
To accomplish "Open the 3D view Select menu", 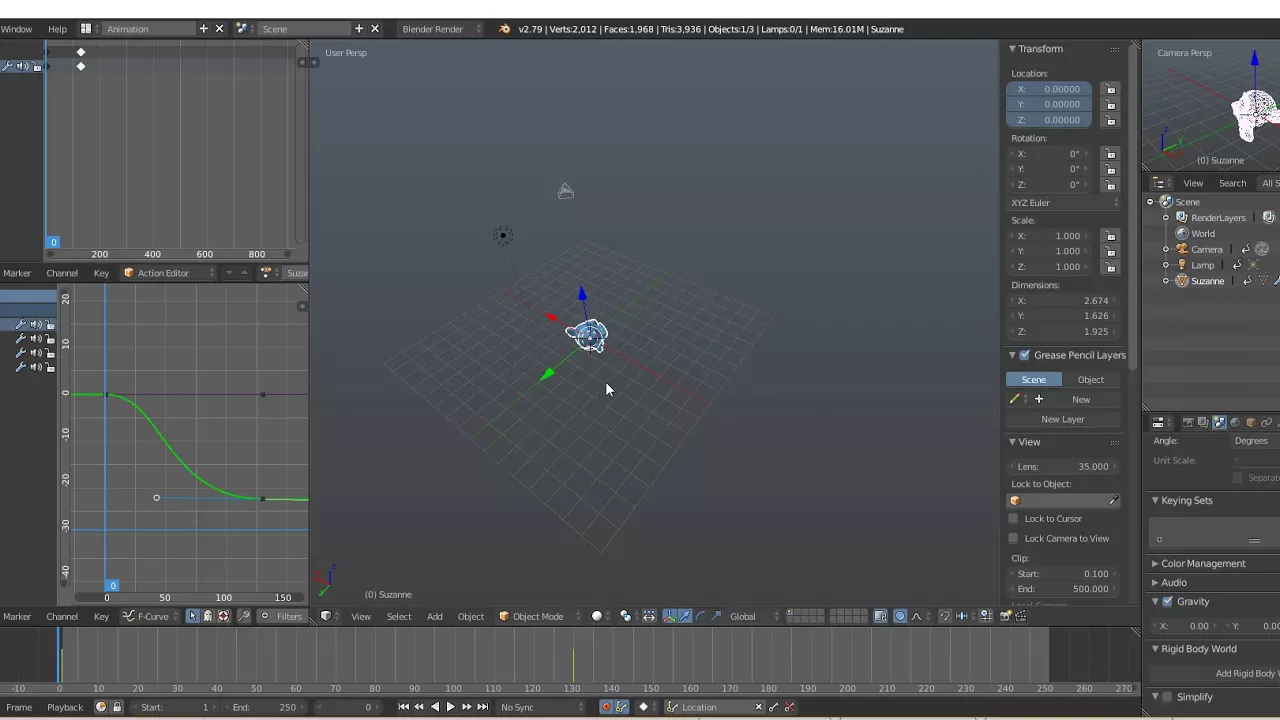I will pos(399,616).
